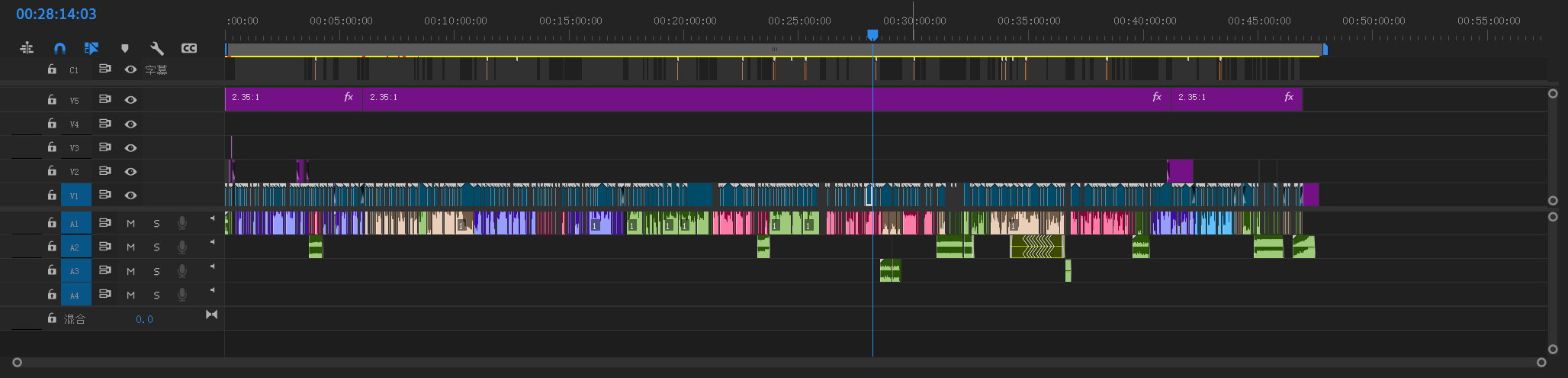Toggle visibility of the C1 subtitle track
This screenshot has width=1568, height=378.
coord(130,69)
